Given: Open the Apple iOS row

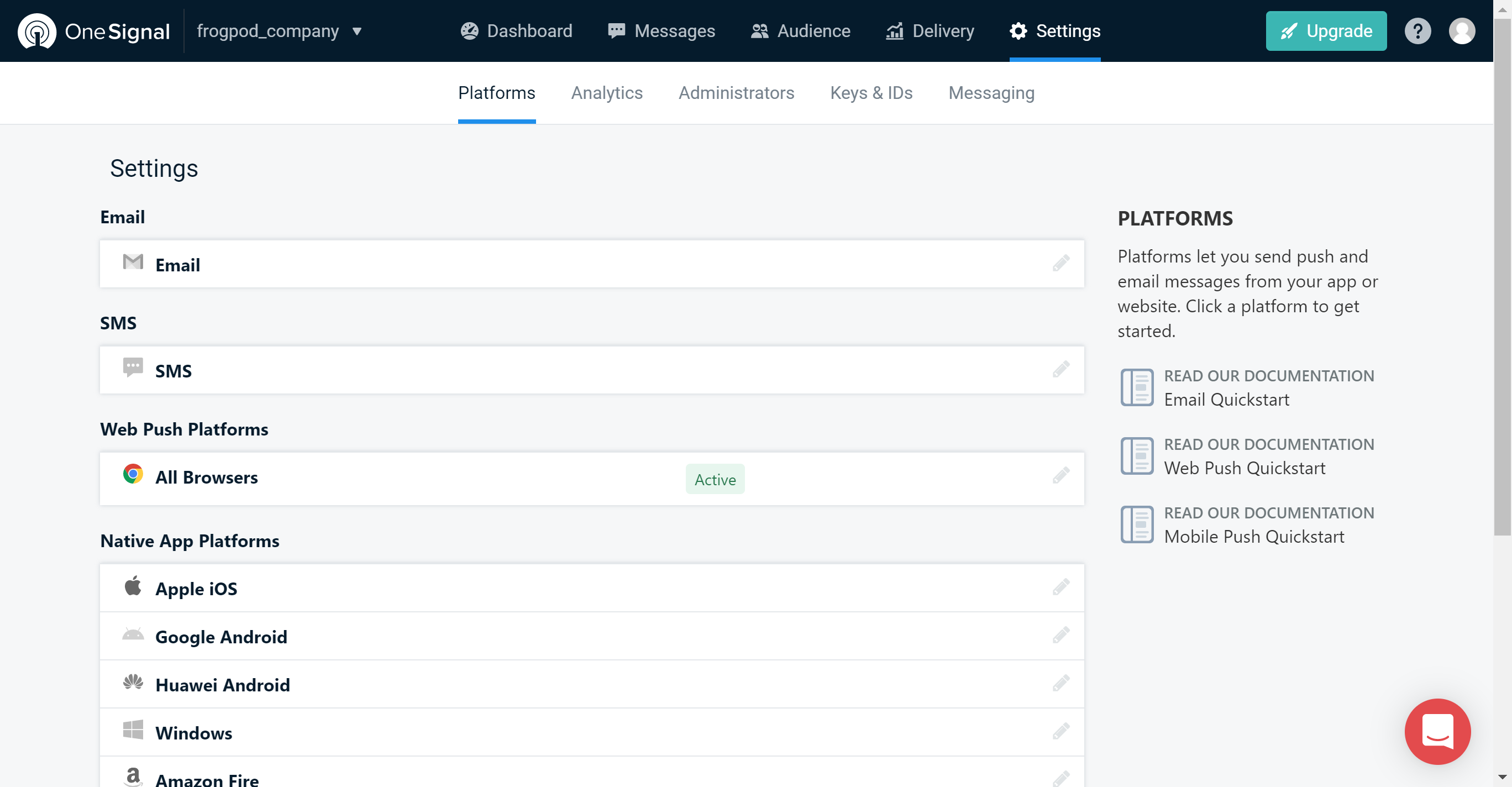Looking at the screenshot, I should (x=592, y=588).
